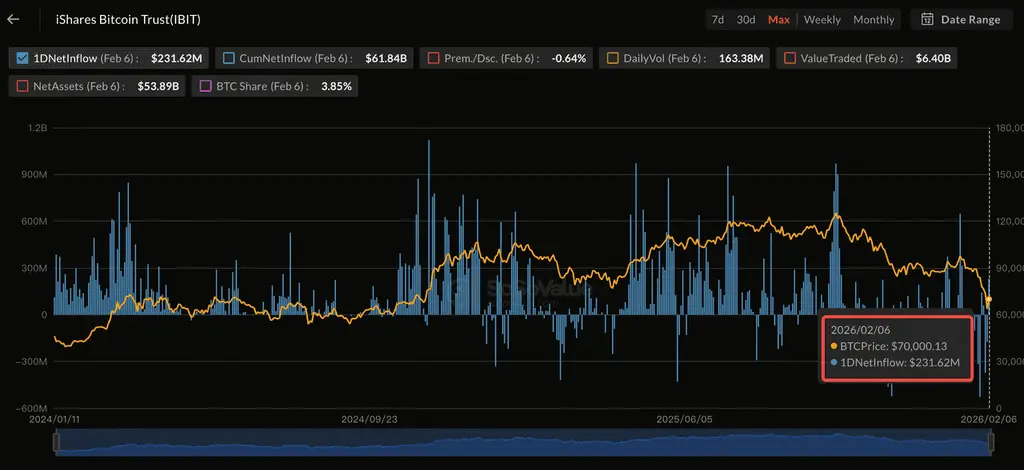This screenshot has width=1024, height=470.
Task: Enable the BTC Share series checkbox
Action: (204, 86)
